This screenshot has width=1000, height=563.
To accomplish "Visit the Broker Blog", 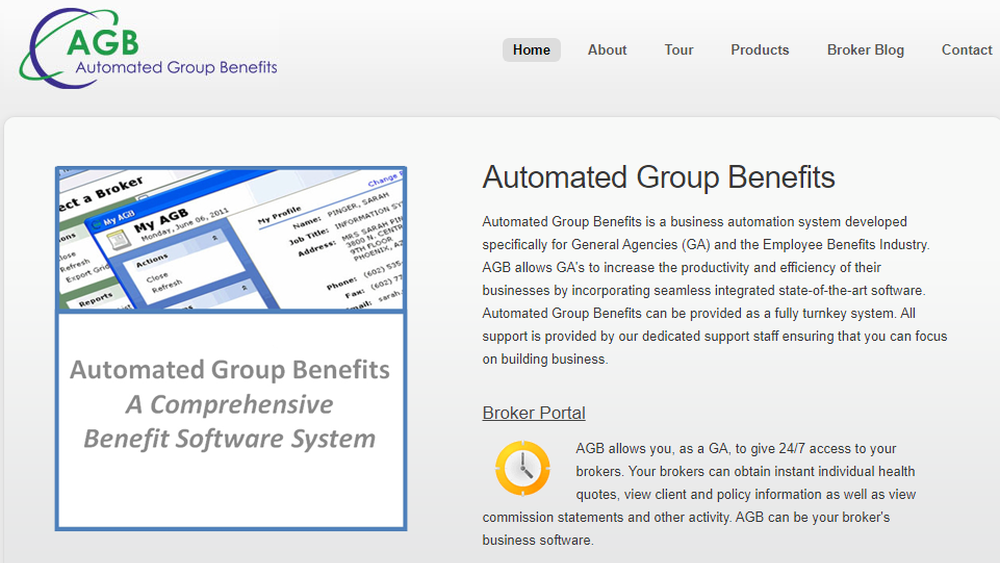I will (865, 50).
